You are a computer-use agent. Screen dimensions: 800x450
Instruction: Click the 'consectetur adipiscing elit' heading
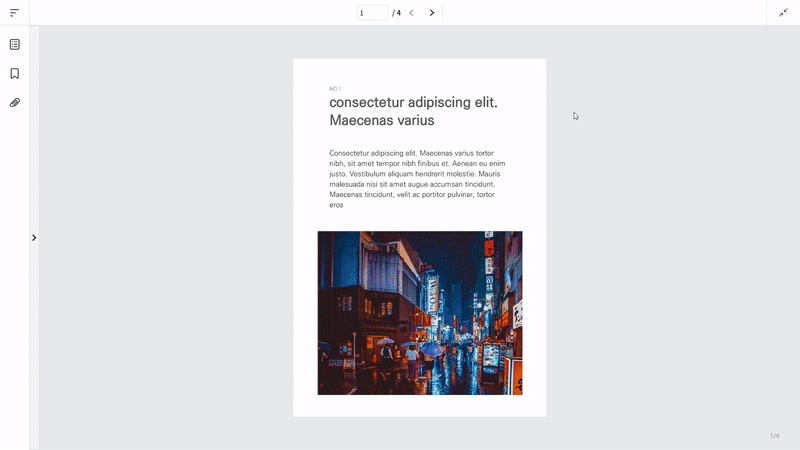(x=413, y=102)
